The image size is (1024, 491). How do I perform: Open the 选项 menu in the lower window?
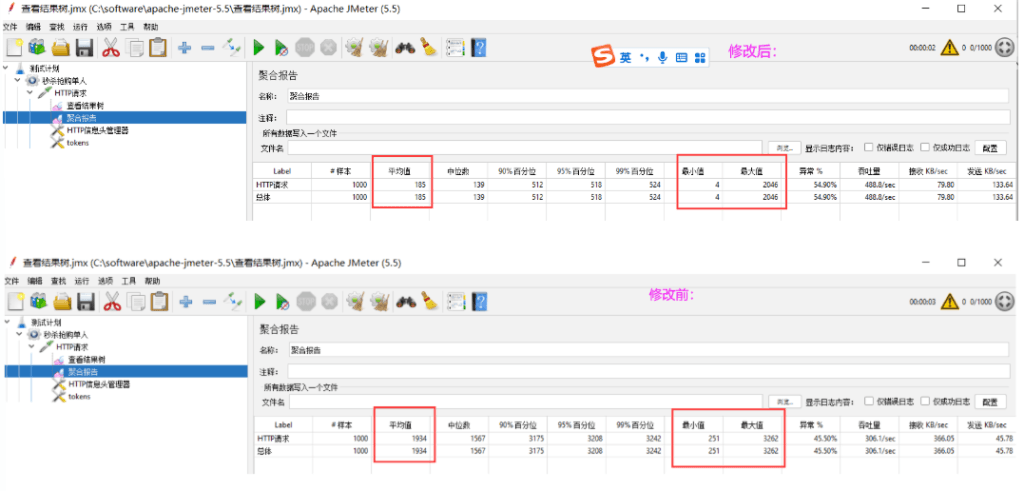point(104,281)
